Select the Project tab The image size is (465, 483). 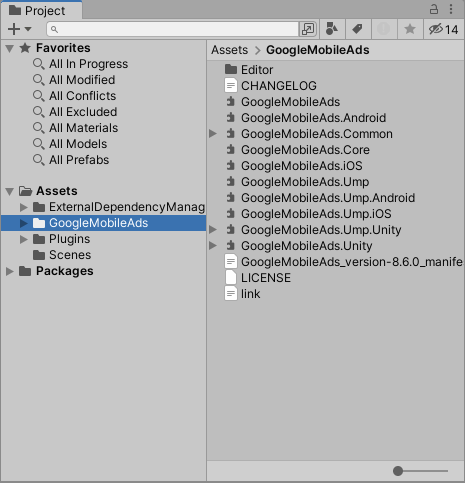click(x=41, y=10)
